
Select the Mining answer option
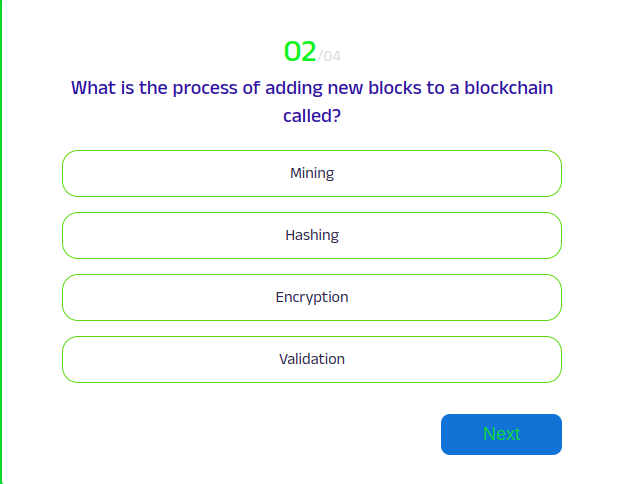point(311,173)
